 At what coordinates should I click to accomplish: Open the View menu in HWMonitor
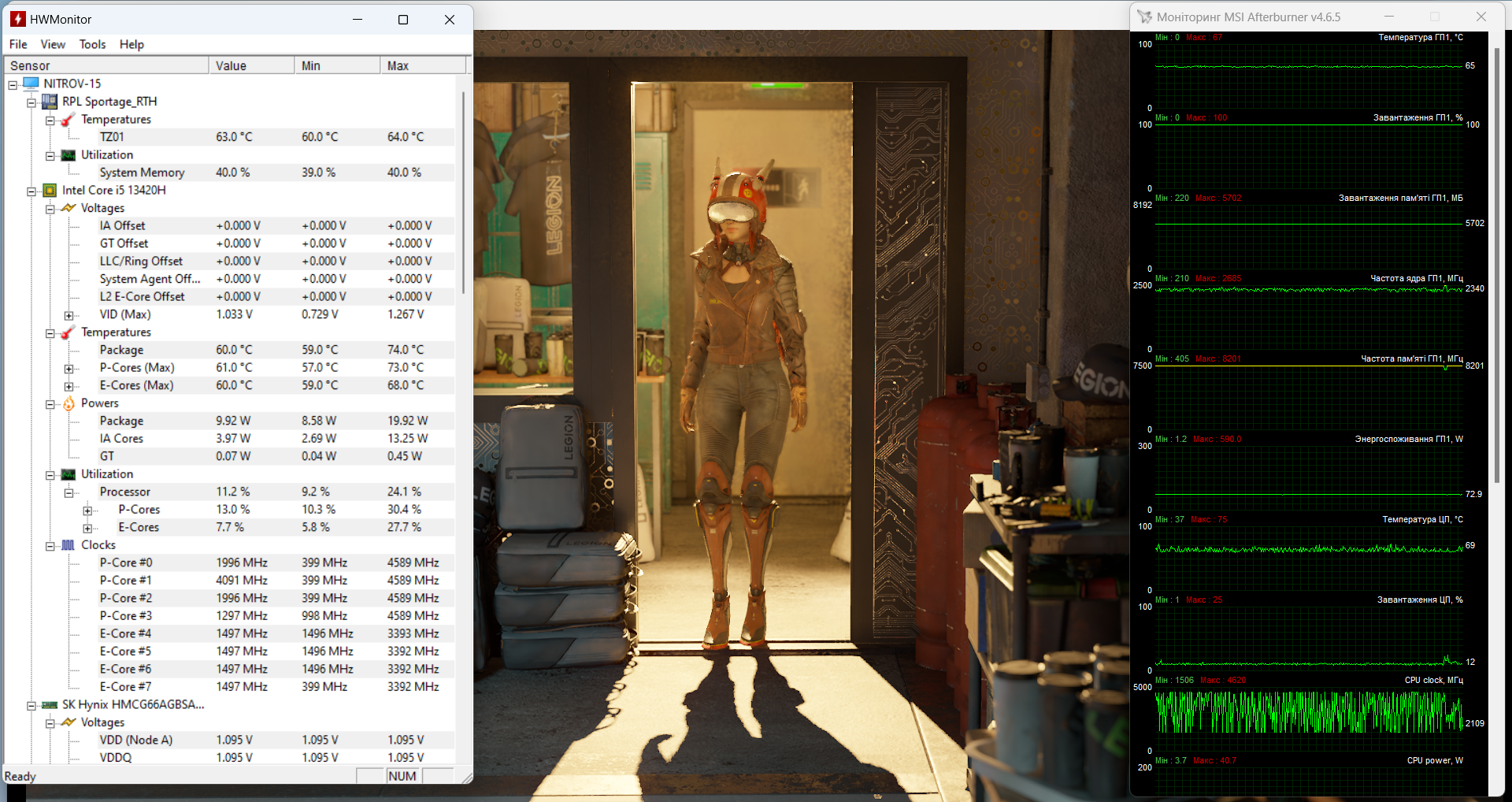coord(53,44)
